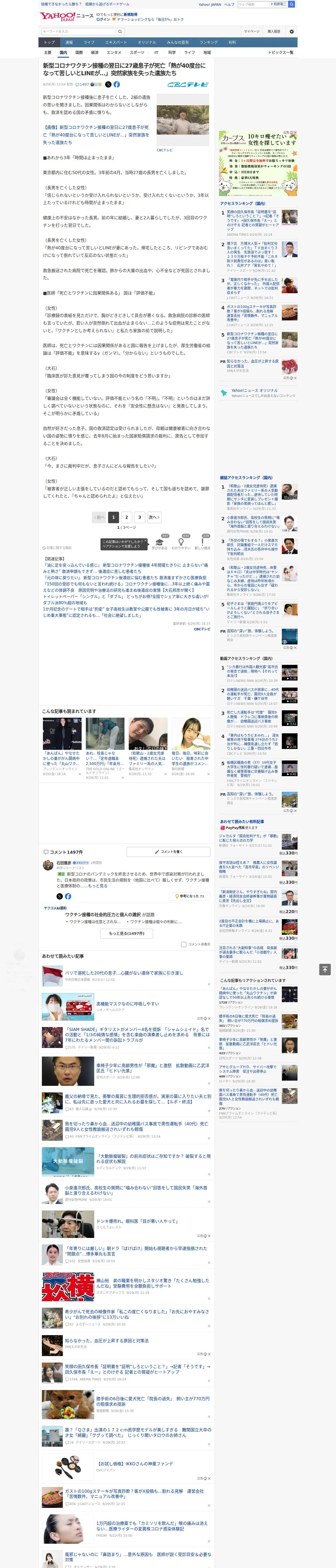Open 横山裕 article next to スポニチ thumbnail
This screenshot has width=336, height=1568.
pyautogui.click(x=153, y=1283)
